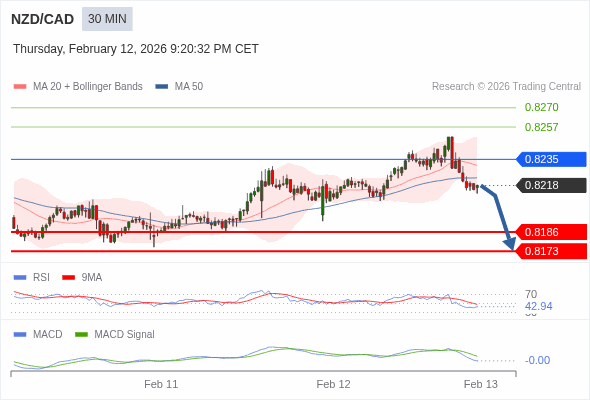Click the 'MA 20 + Bollinger Bands' legend label
The width and height of the screenshot is (590, 400).
tap(88, 87)
